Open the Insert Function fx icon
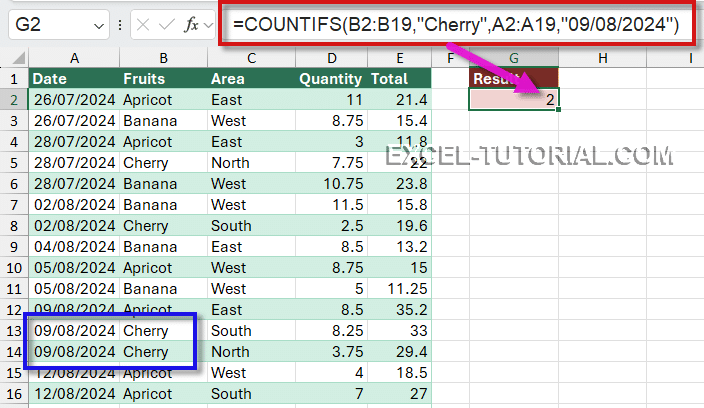 191,25
